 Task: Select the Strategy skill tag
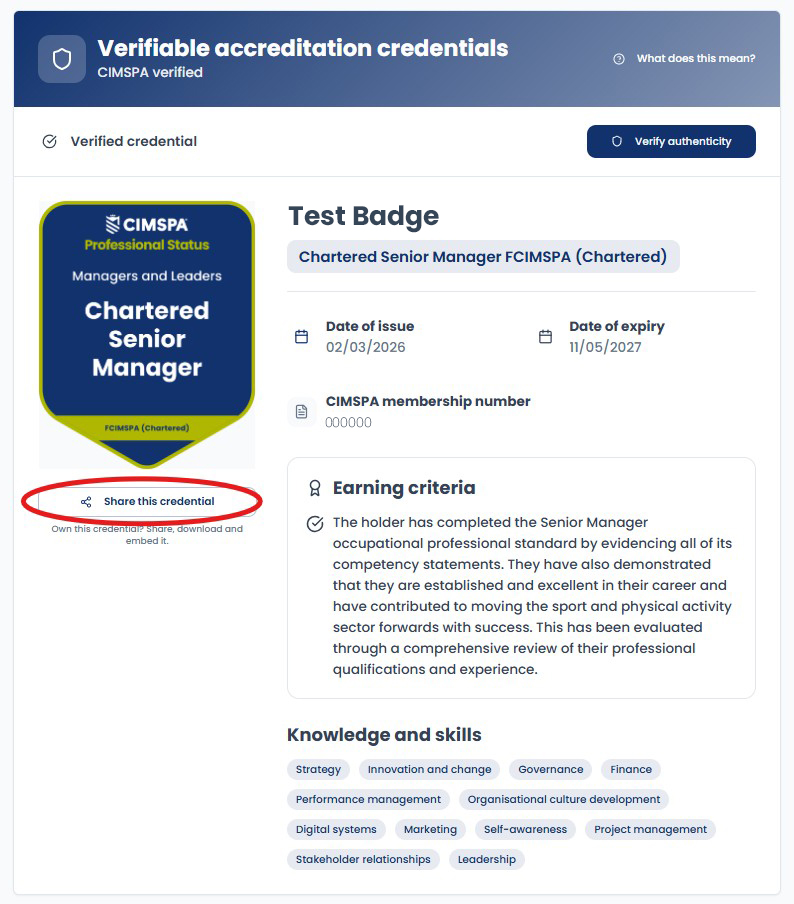pyautogui.click(x=318, y=769)
